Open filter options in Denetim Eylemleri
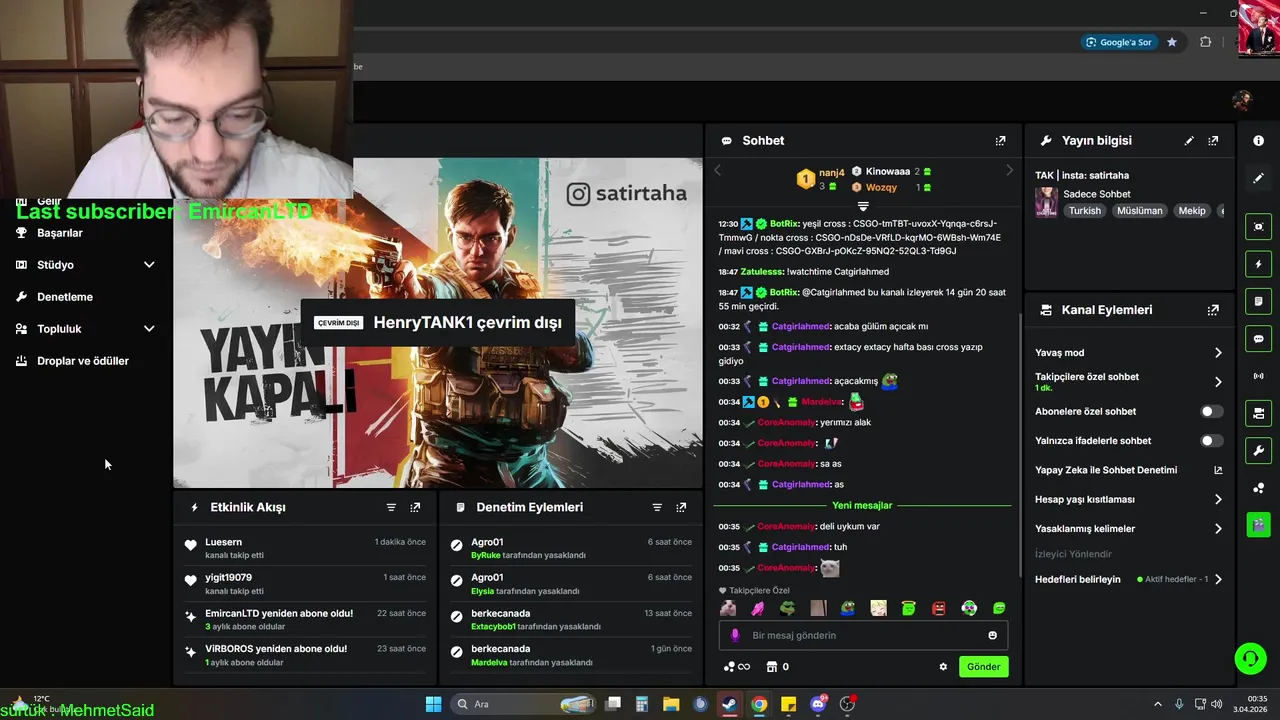This screenshot has height=720, width=1280. (657, 507)
